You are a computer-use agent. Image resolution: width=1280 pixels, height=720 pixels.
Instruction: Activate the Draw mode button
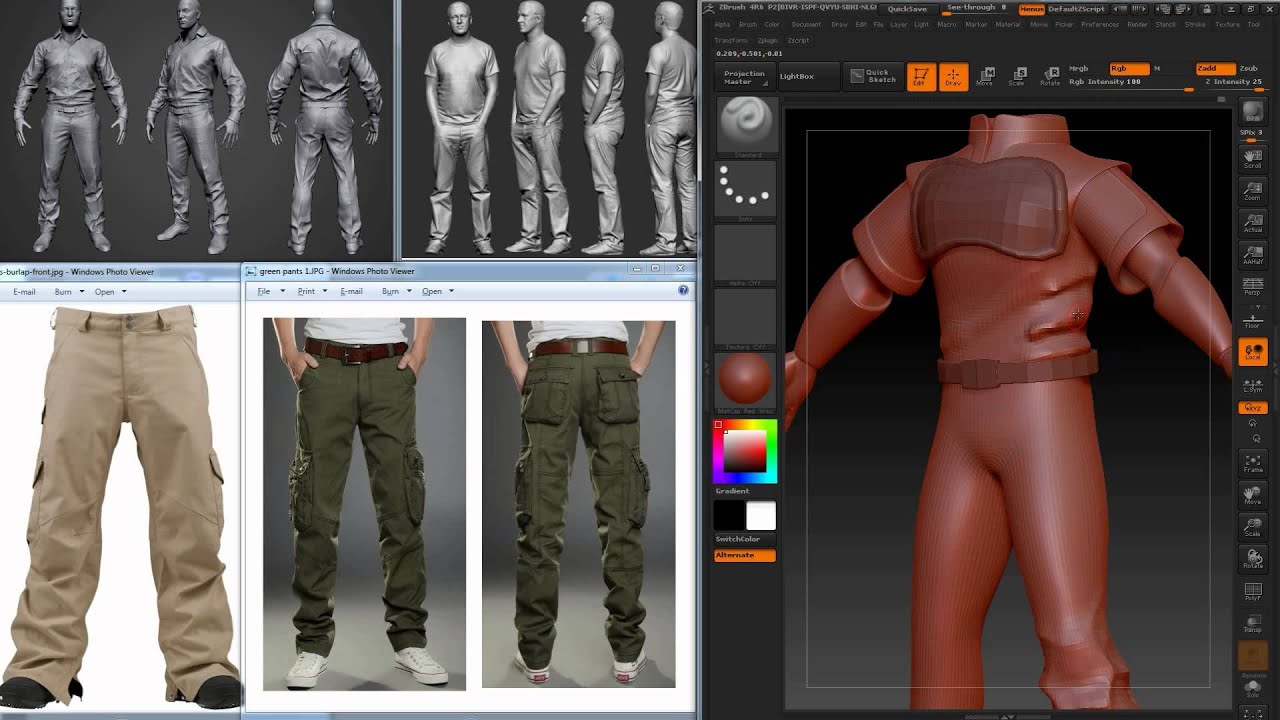coord(953,76)
